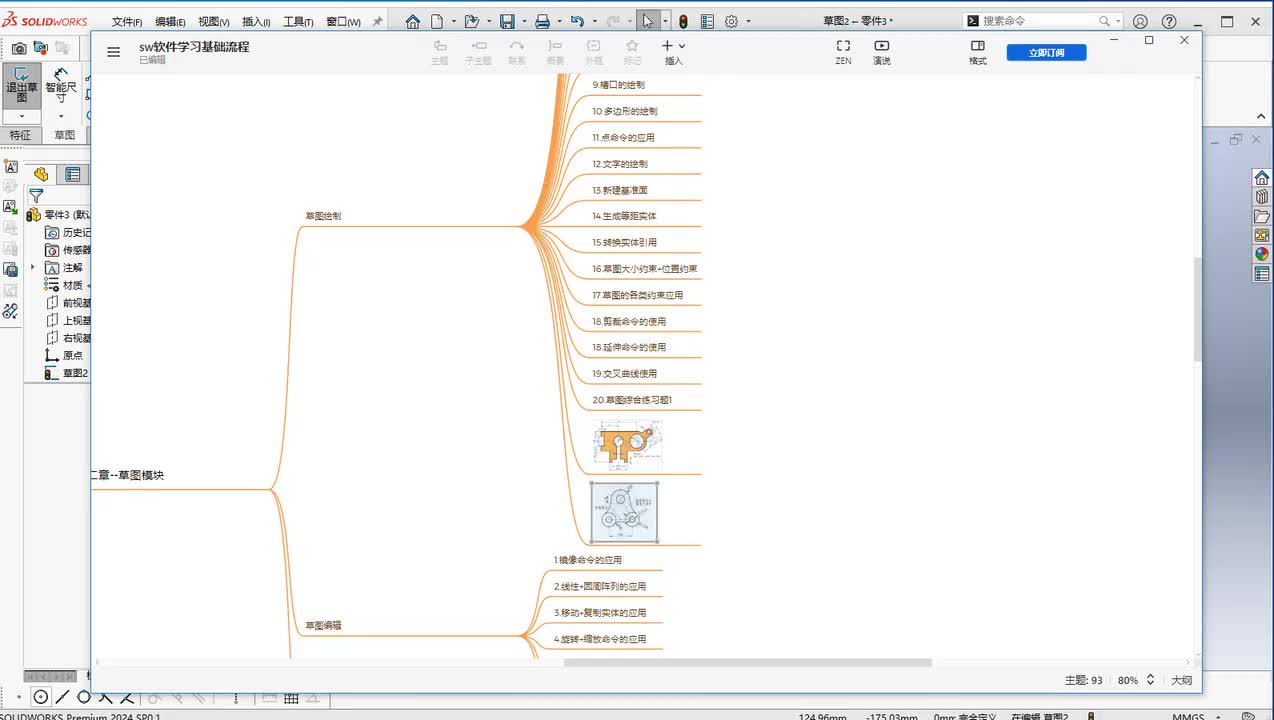This screenshot has width=1274, height=720.
Task: Click the New document icon in SolidWorks
Action: click(x=437, y=21)
